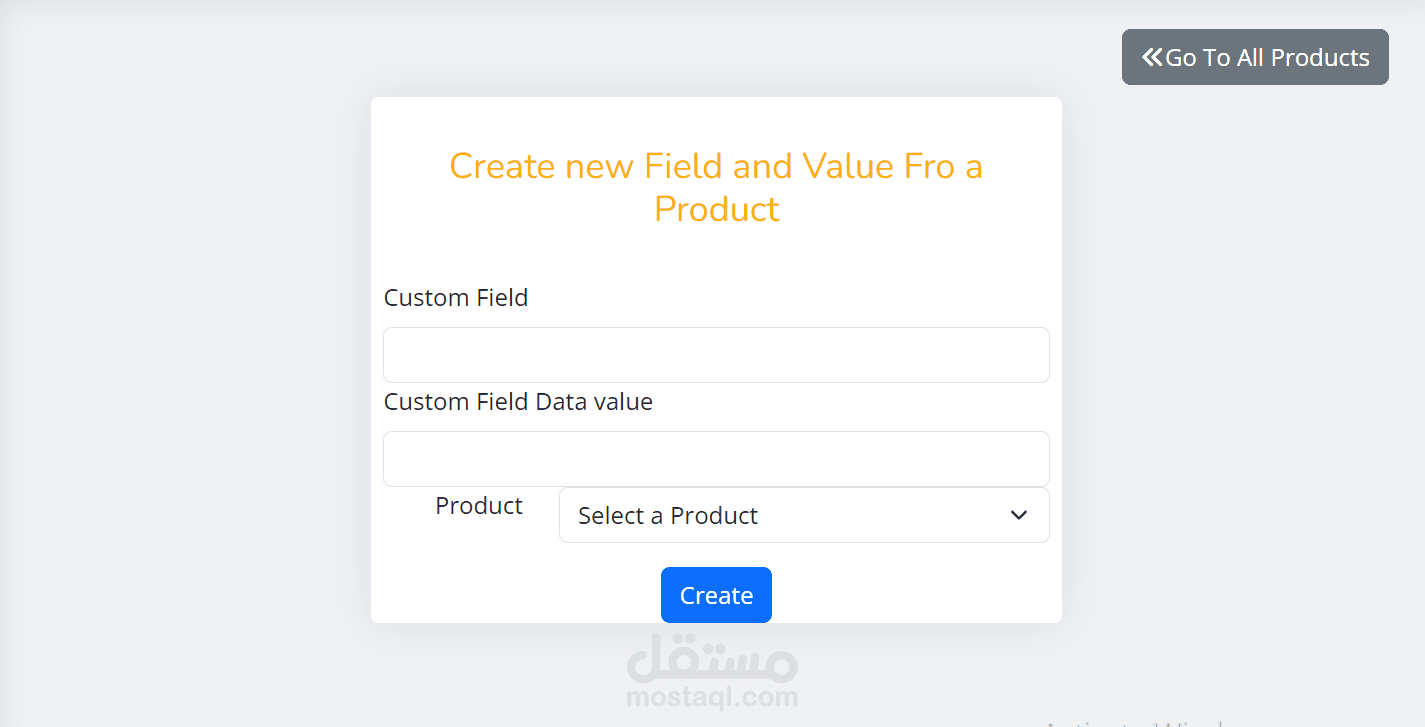Click the mostaql.com watermark text
This screenshot has width=1425, height=727.
click(713, 697)
